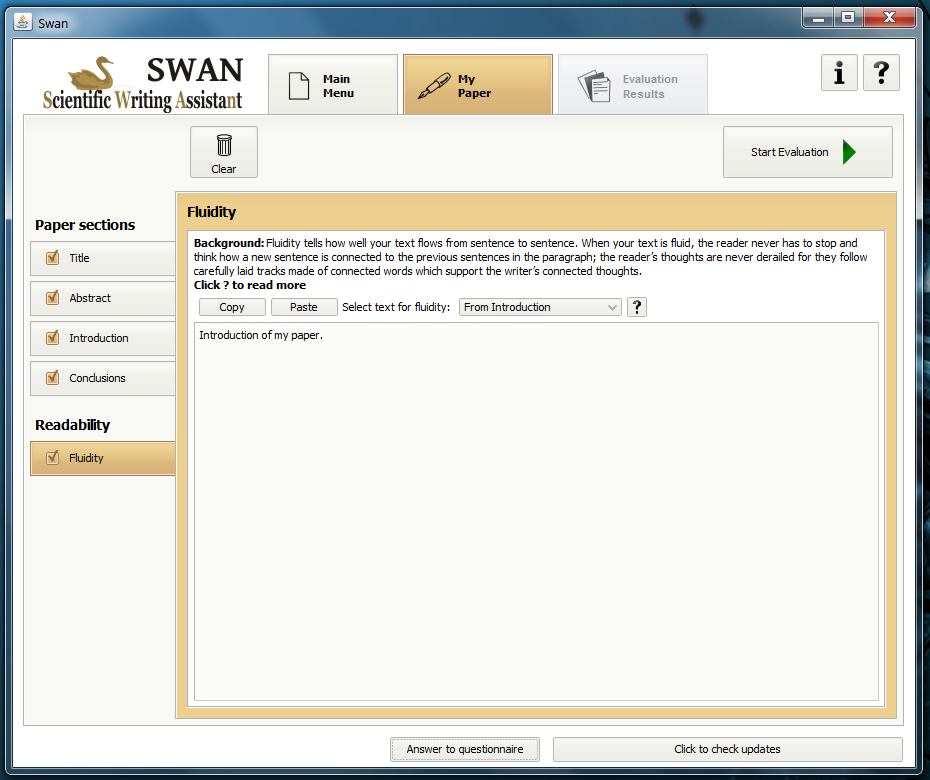Minimize the Swan window
Screen dimensions: 930x780
pyautogui.click(x=818, y=18)
